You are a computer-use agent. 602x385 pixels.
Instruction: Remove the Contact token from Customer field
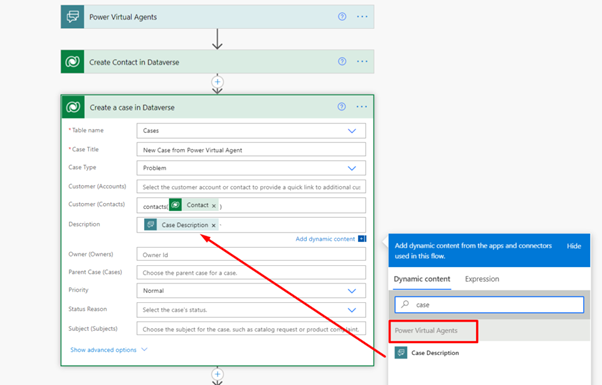pos(214,206)
